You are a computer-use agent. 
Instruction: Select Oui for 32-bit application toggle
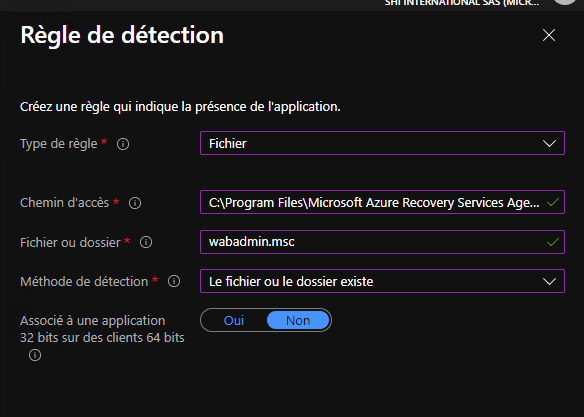234,320
